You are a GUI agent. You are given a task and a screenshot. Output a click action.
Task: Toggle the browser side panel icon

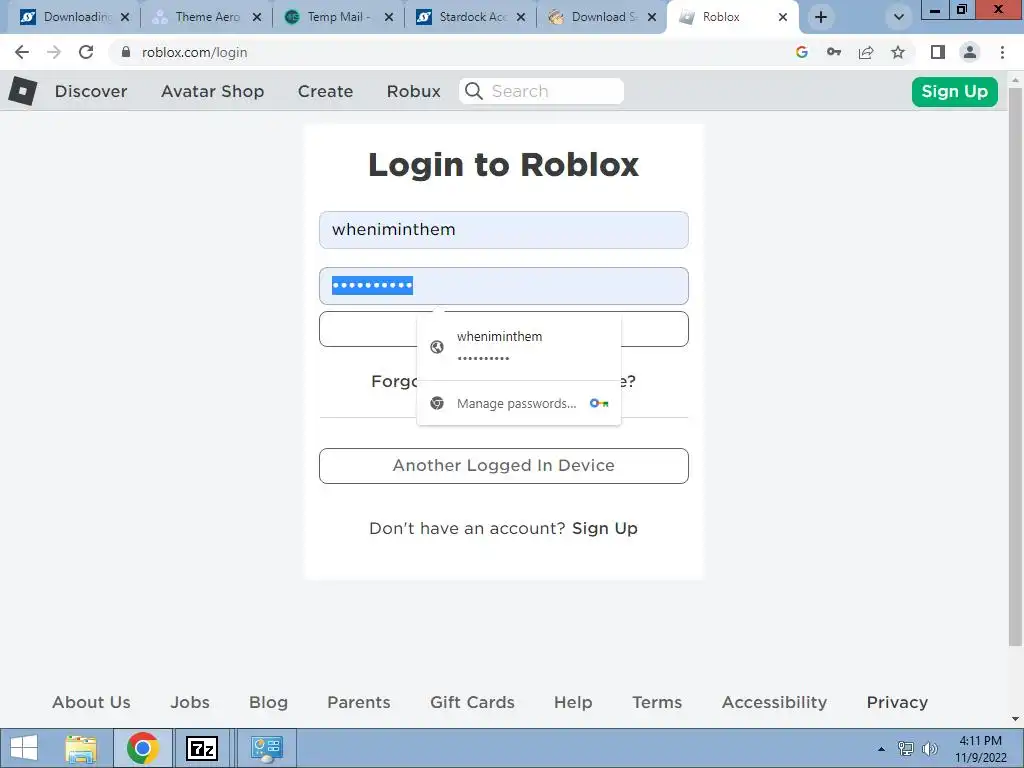938,52
